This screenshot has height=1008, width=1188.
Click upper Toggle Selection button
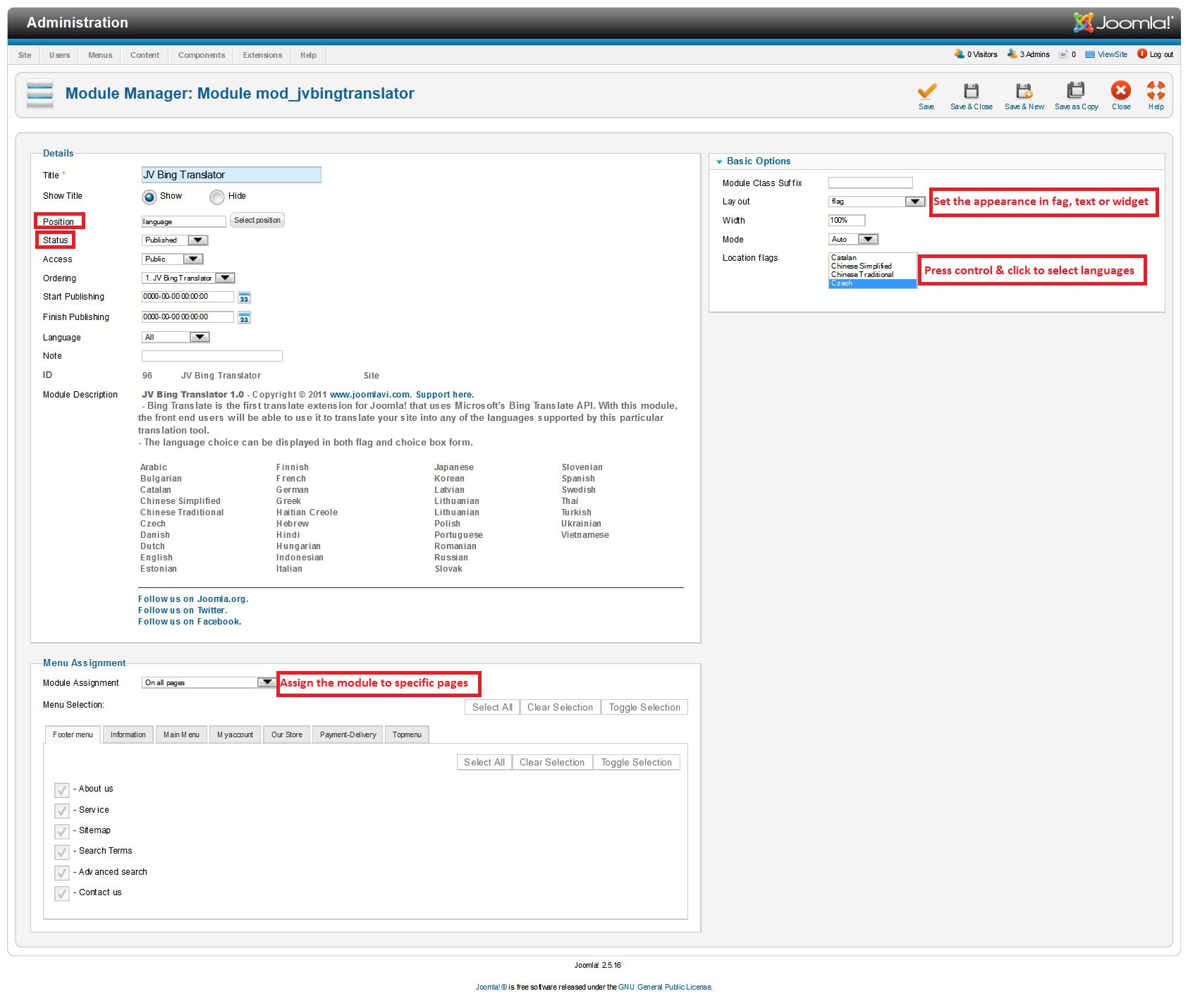coord(644,708)
